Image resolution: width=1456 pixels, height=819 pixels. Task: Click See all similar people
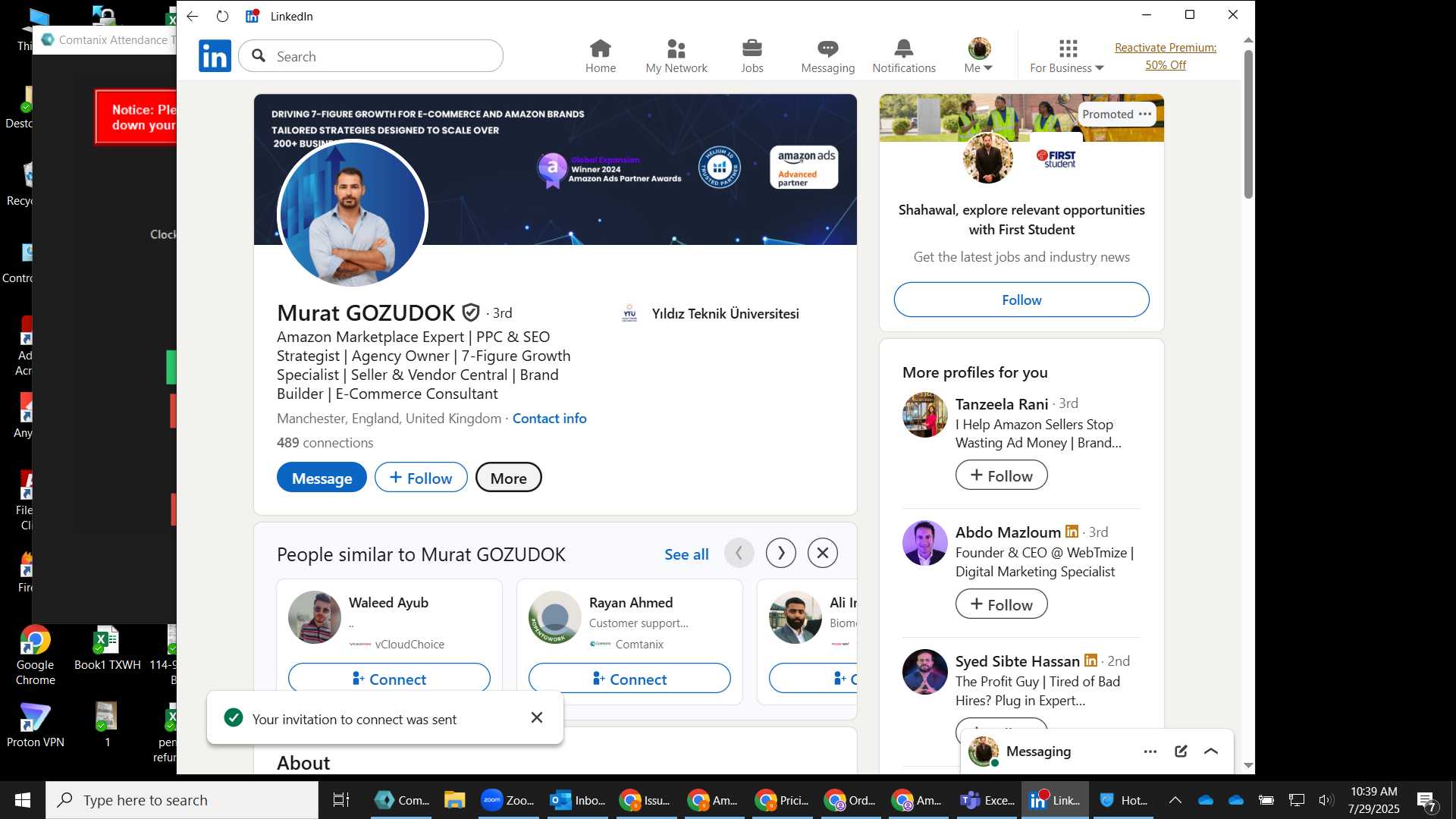click(x=686, y=554)
